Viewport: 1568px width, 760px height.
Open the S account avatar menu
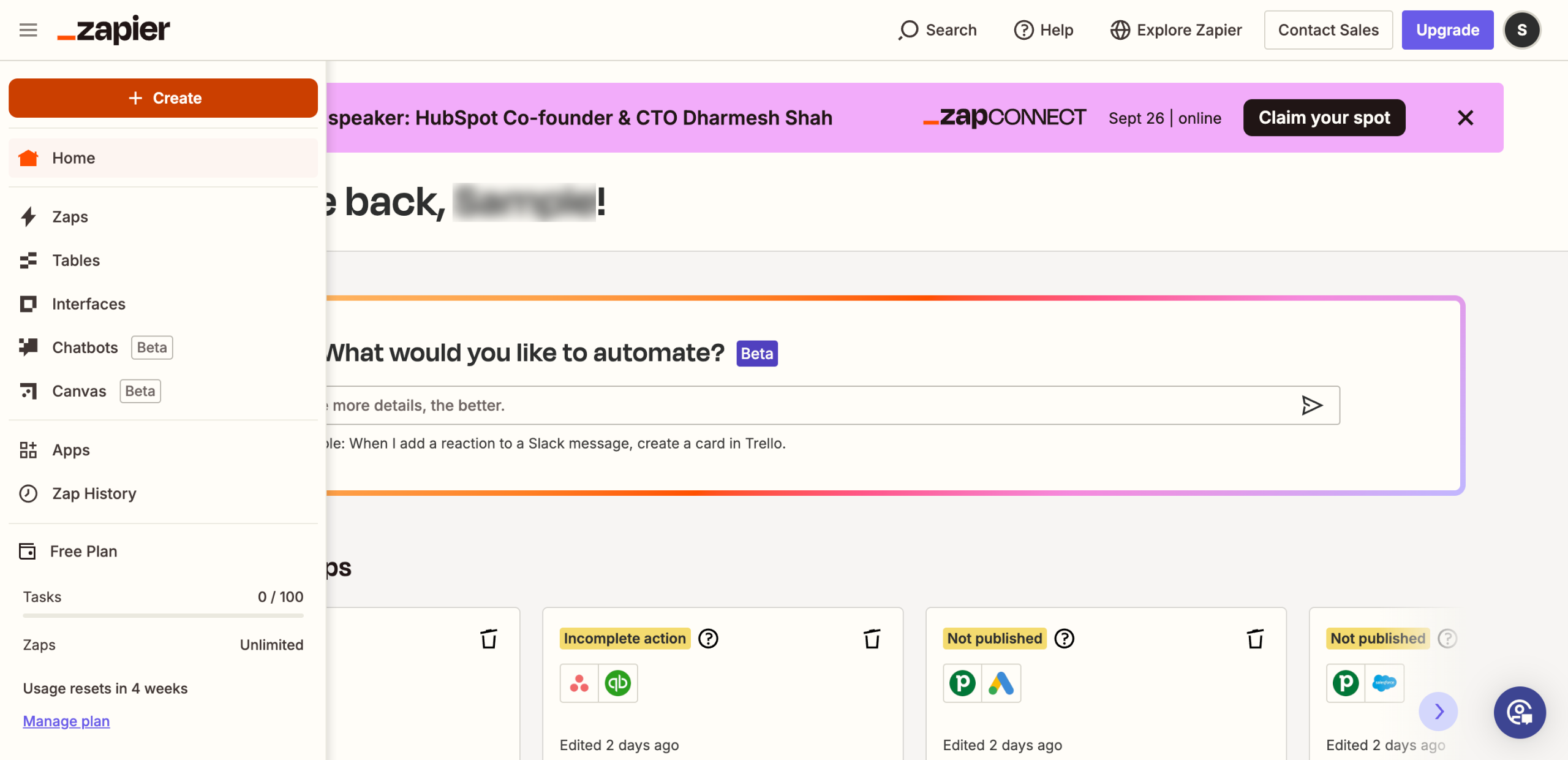click(1521, 29)
